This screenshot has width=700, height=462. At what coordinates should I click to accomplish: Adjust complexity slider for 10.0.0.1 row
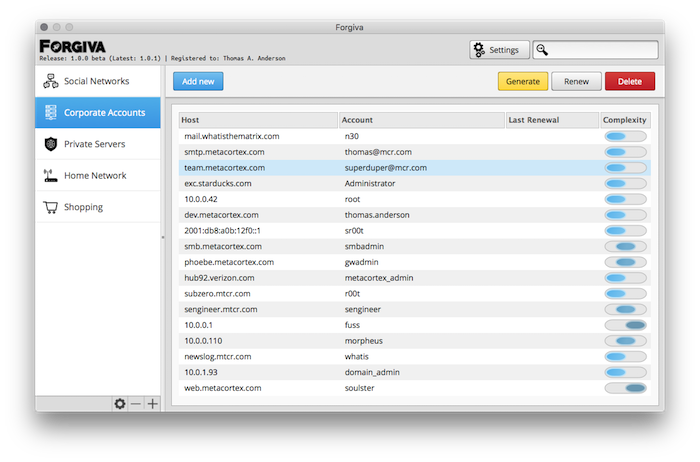[625, 325]
